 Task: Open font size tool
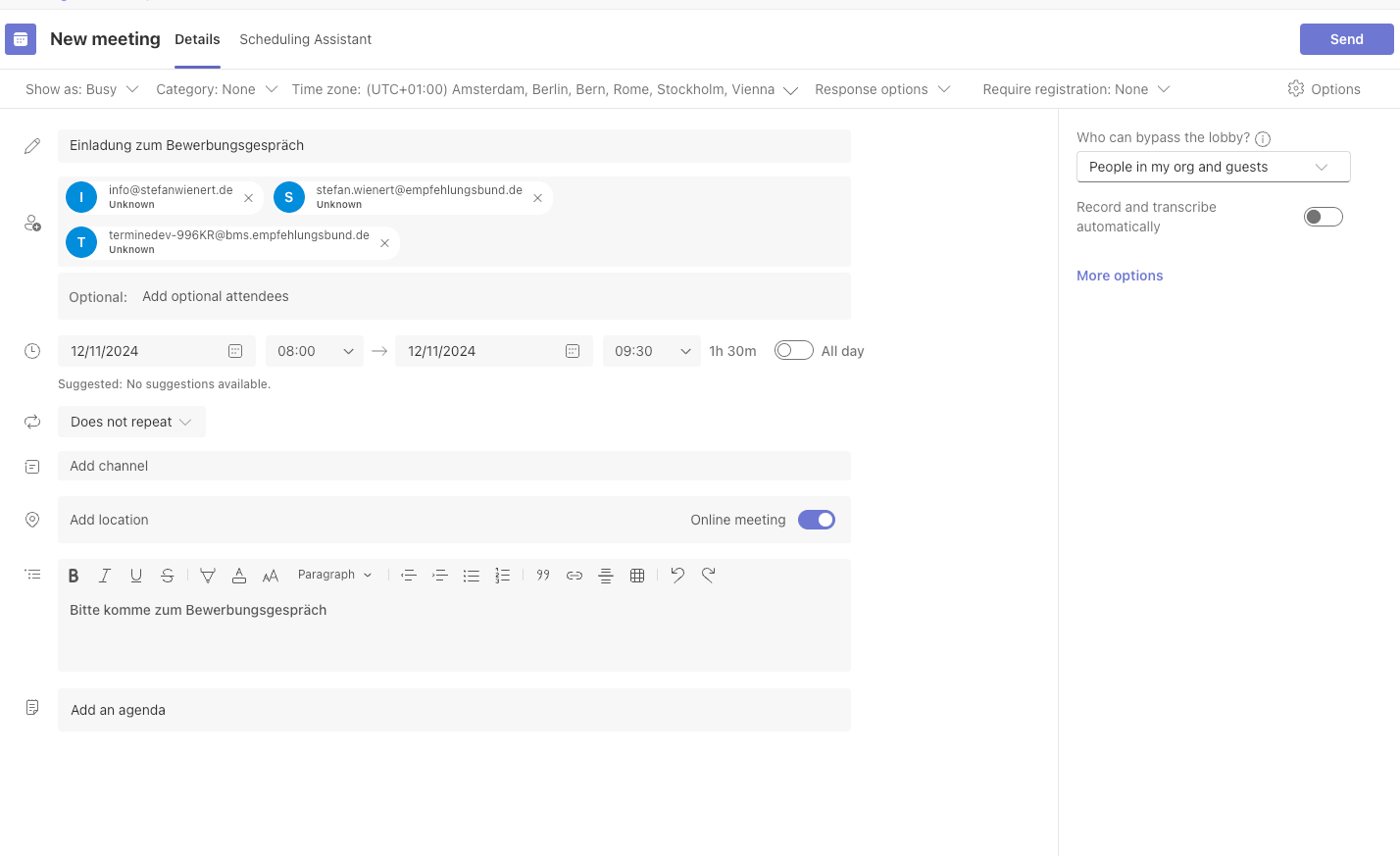(271, 576)
